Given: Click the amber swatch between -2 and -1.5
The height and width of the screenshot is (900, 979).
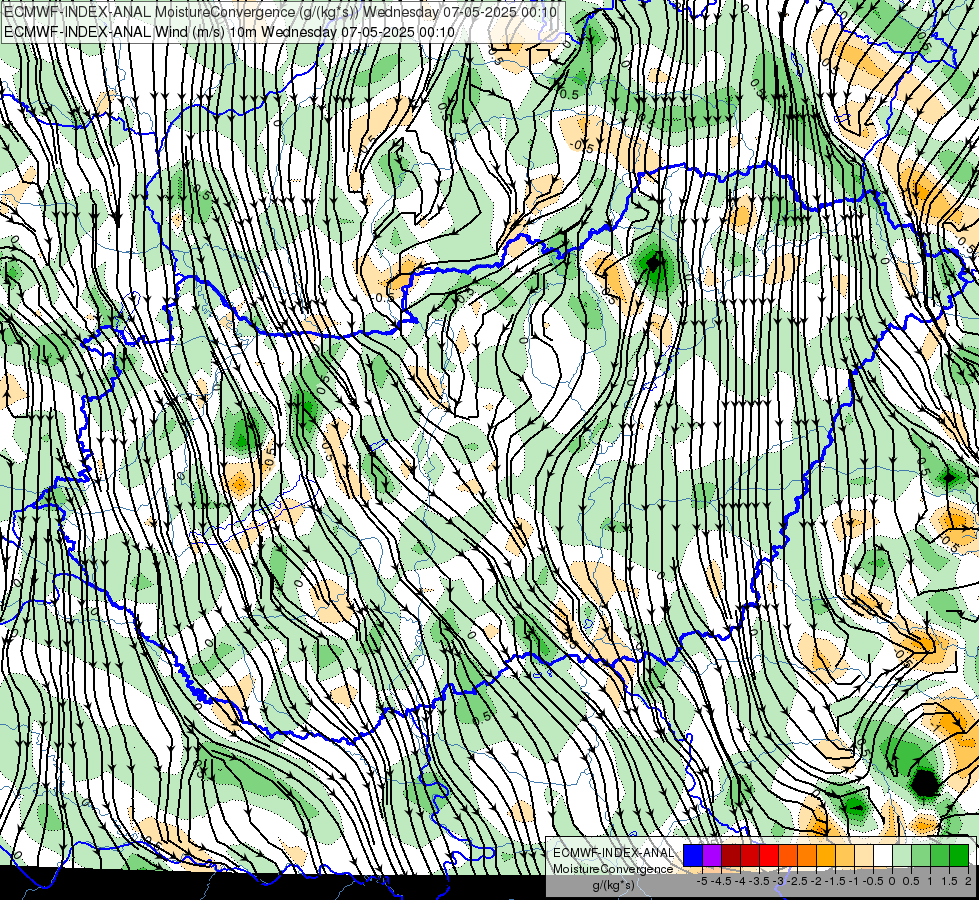Looking at the screenshot, I should (x=826, y=855).
